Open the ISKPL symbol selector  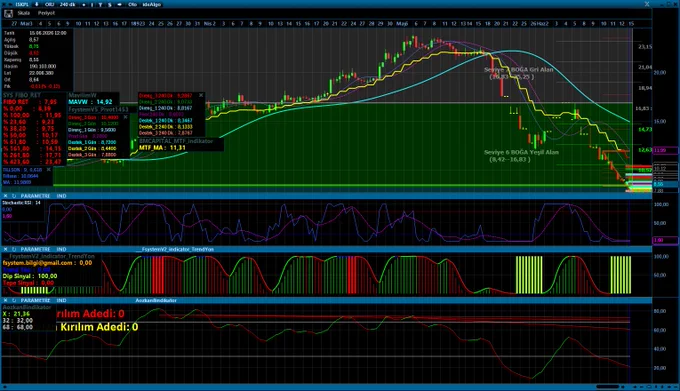click(22, 4)
